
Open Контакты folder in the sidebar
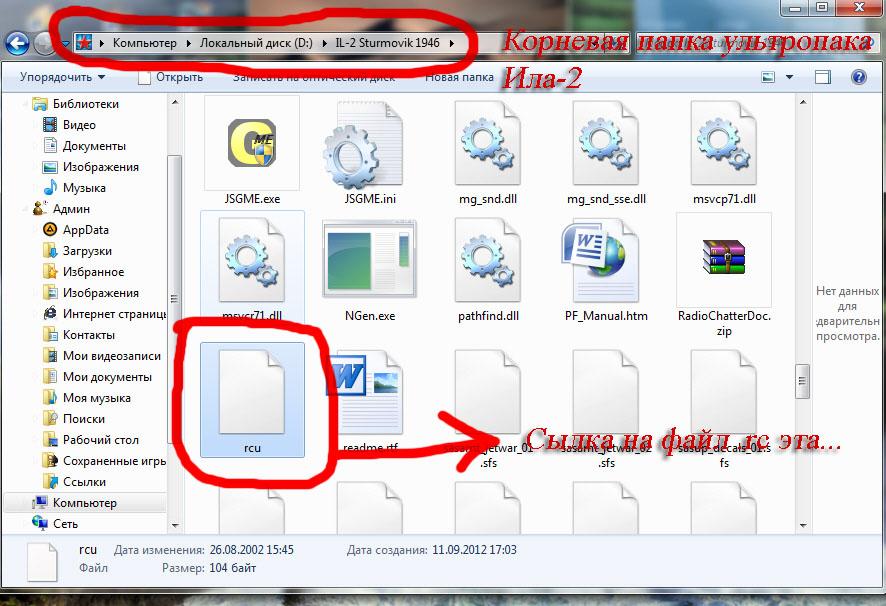coord(79,335)
